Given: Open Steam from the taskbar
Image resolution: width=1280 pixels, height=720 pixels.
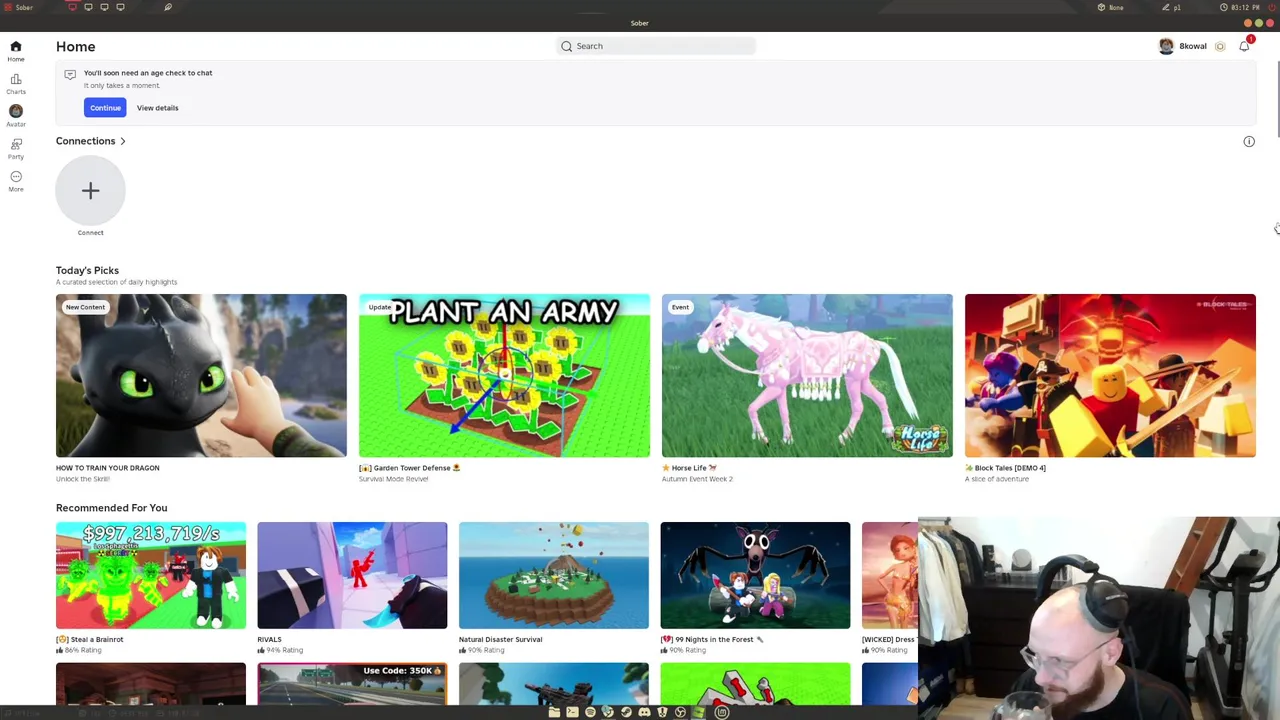Looking at the screenshot, I should pyautogui.click(x=625, y=712).
